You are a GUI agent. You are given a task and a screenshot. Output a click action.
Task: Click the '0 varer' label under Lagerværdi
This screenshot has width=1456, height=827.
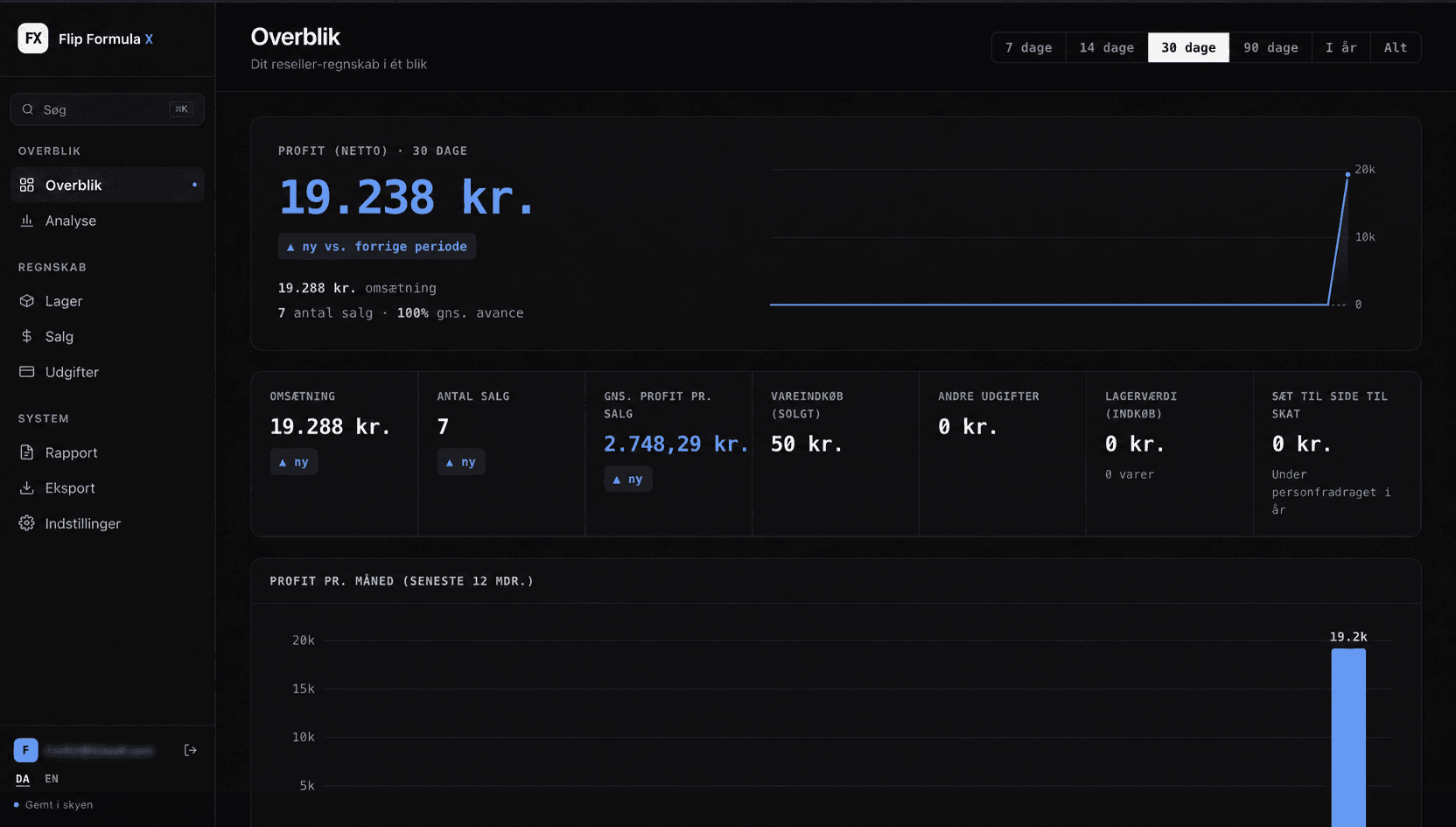click(1130, 474)
